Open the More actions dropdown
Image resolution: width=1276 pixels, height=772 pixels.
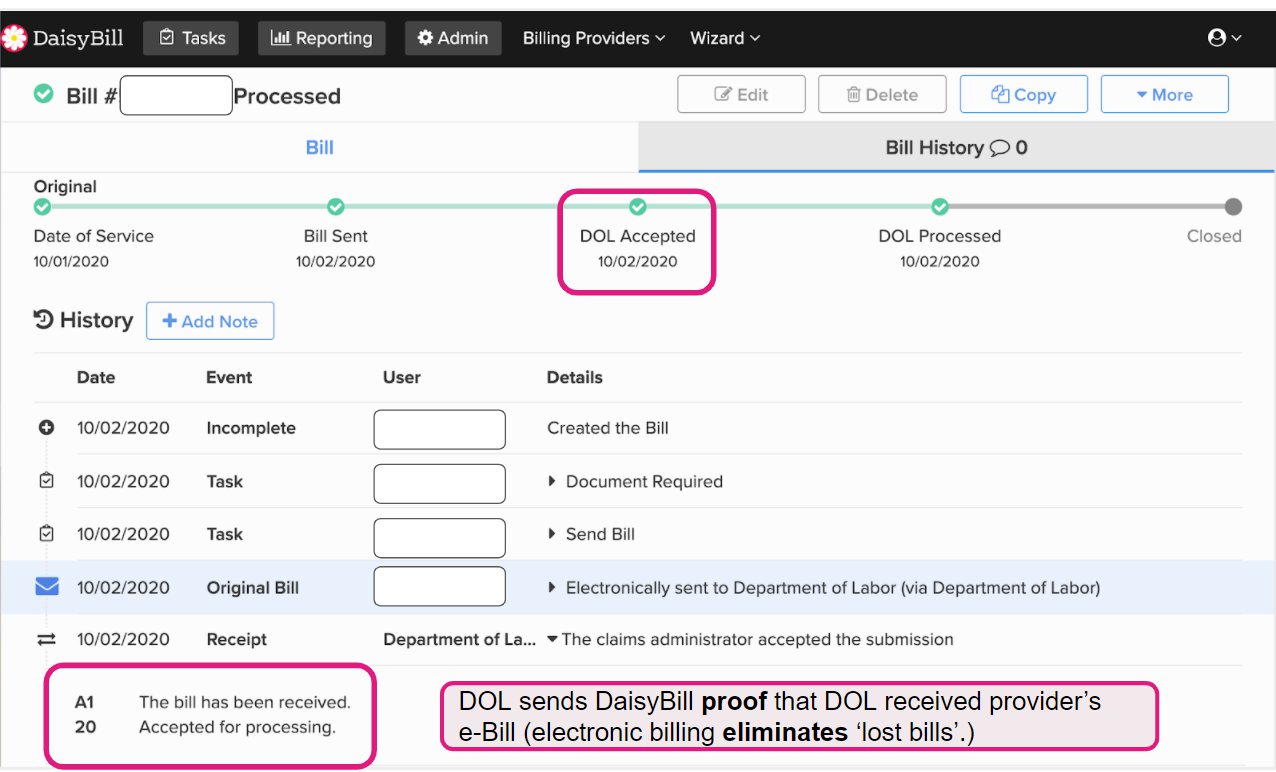coord(1164,95)
